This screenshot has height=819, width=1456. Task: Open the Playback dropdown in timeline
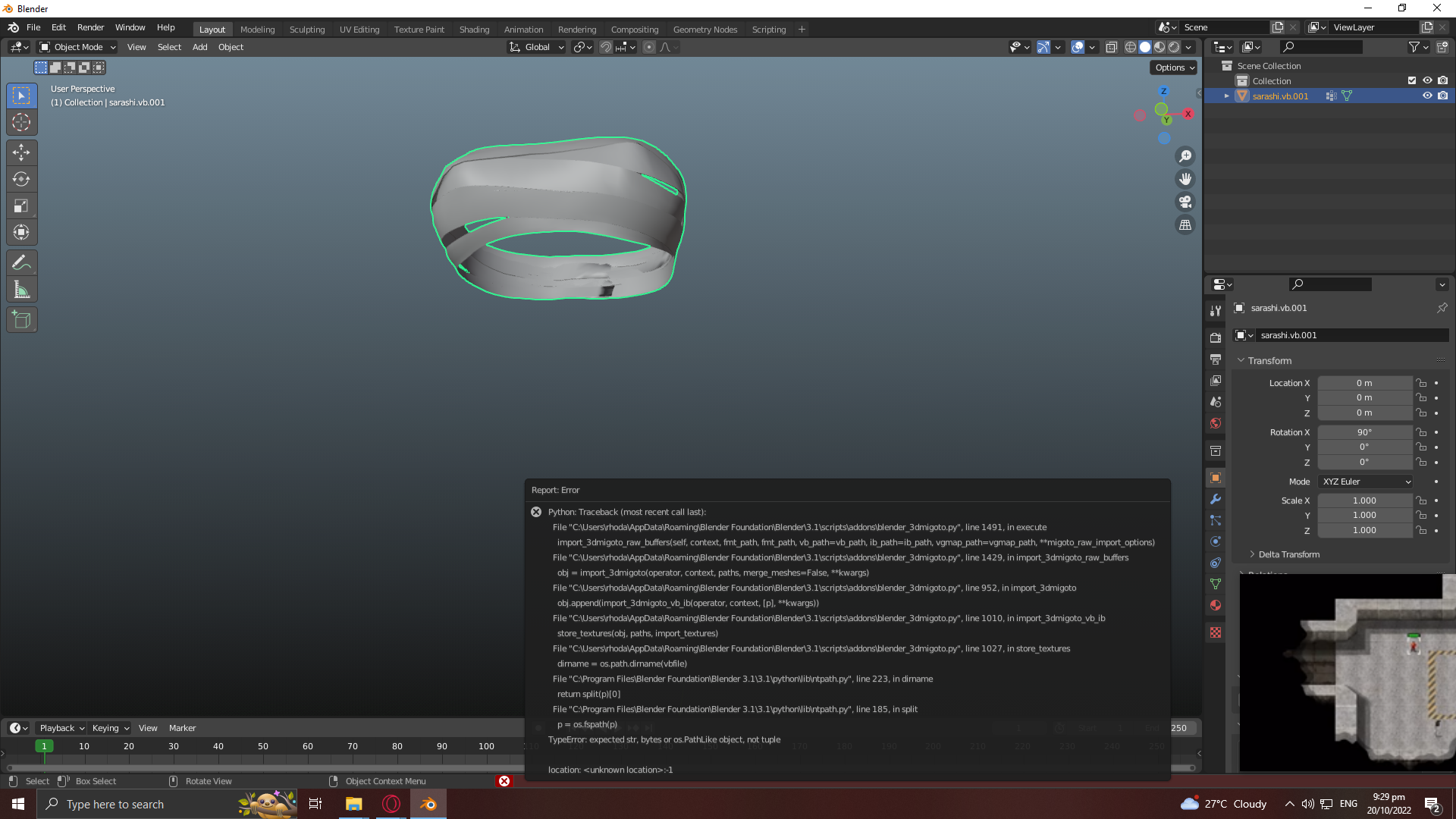point(61,728)
